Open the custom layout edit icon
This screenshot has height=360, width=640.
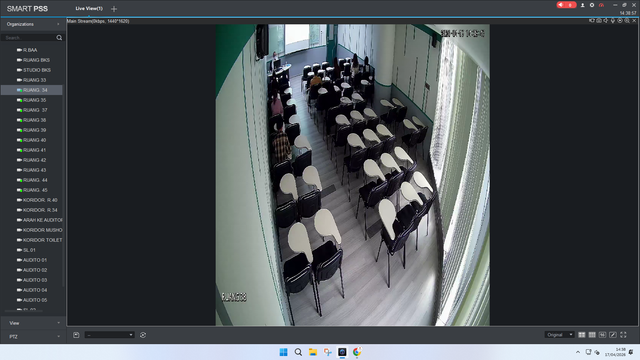click(x=613, y=335)
